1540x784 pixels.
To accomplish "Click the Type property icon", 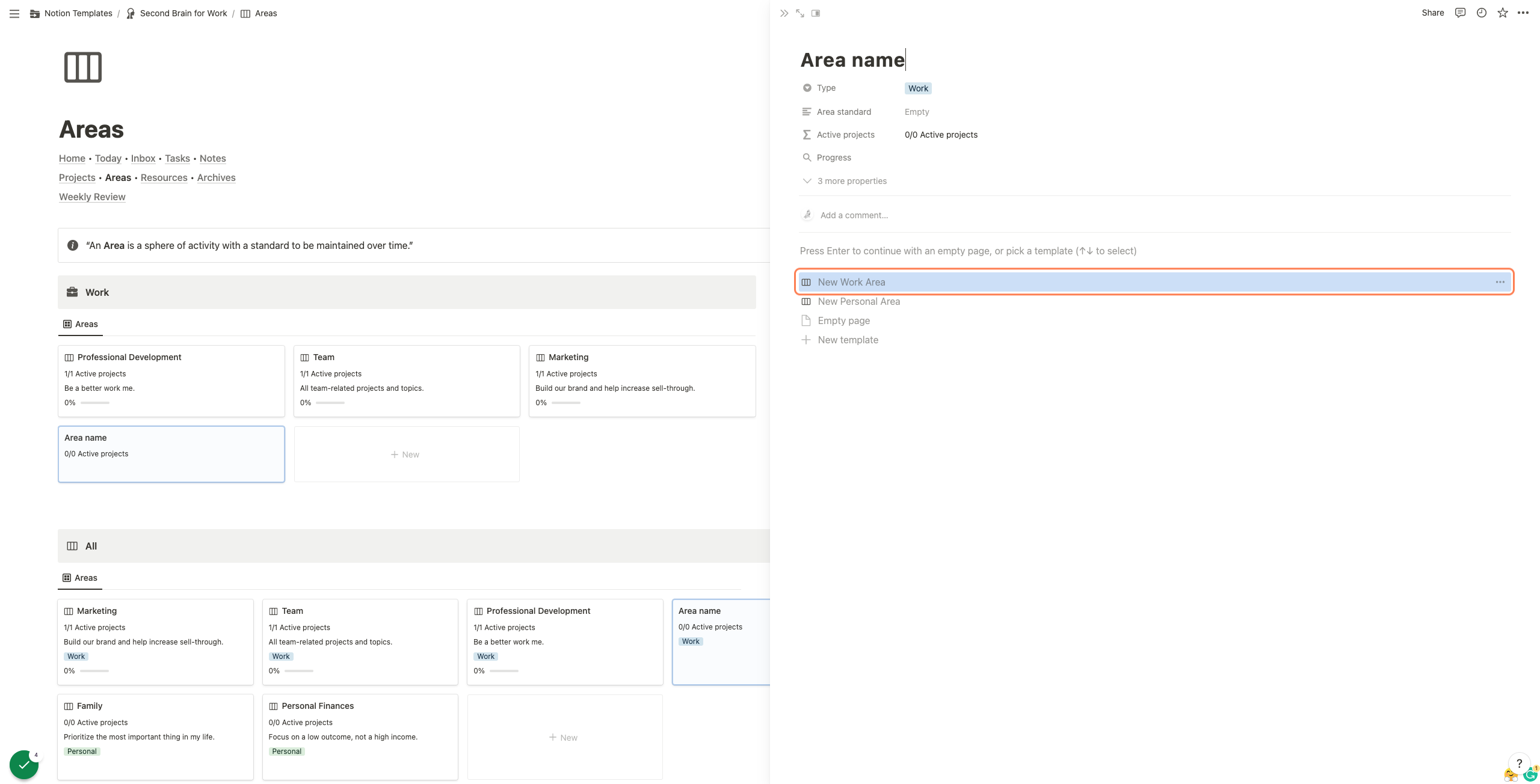I will click(x=807, y=88).
